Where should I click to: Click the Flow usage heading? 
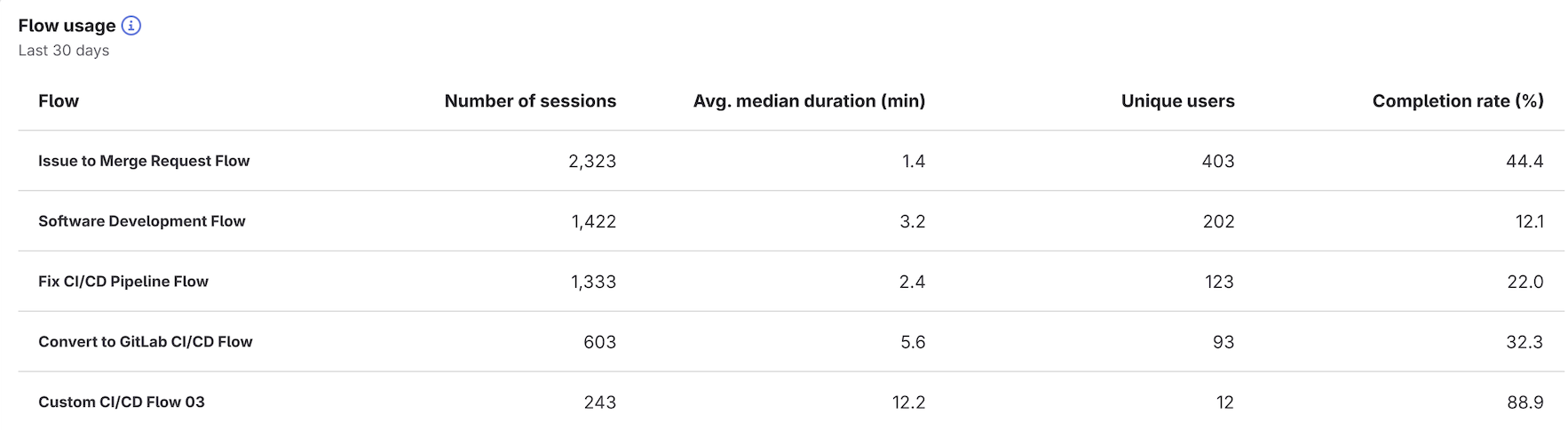(67, 26)
